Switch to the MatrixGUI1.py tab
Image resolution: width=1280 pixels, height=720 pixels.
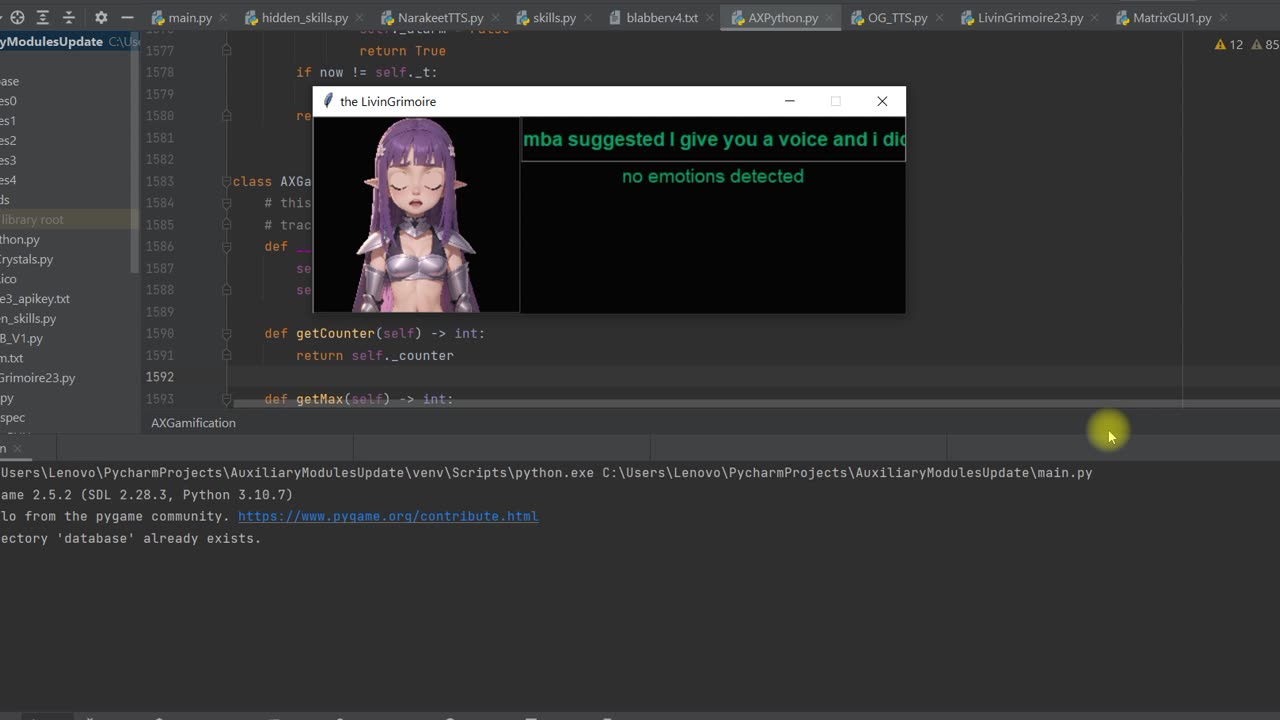[1171, 18]
